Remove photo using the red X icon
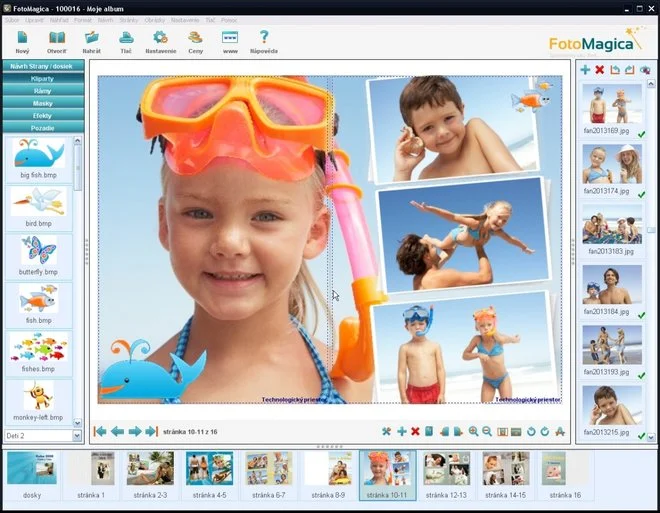 [x=600, y=70]
